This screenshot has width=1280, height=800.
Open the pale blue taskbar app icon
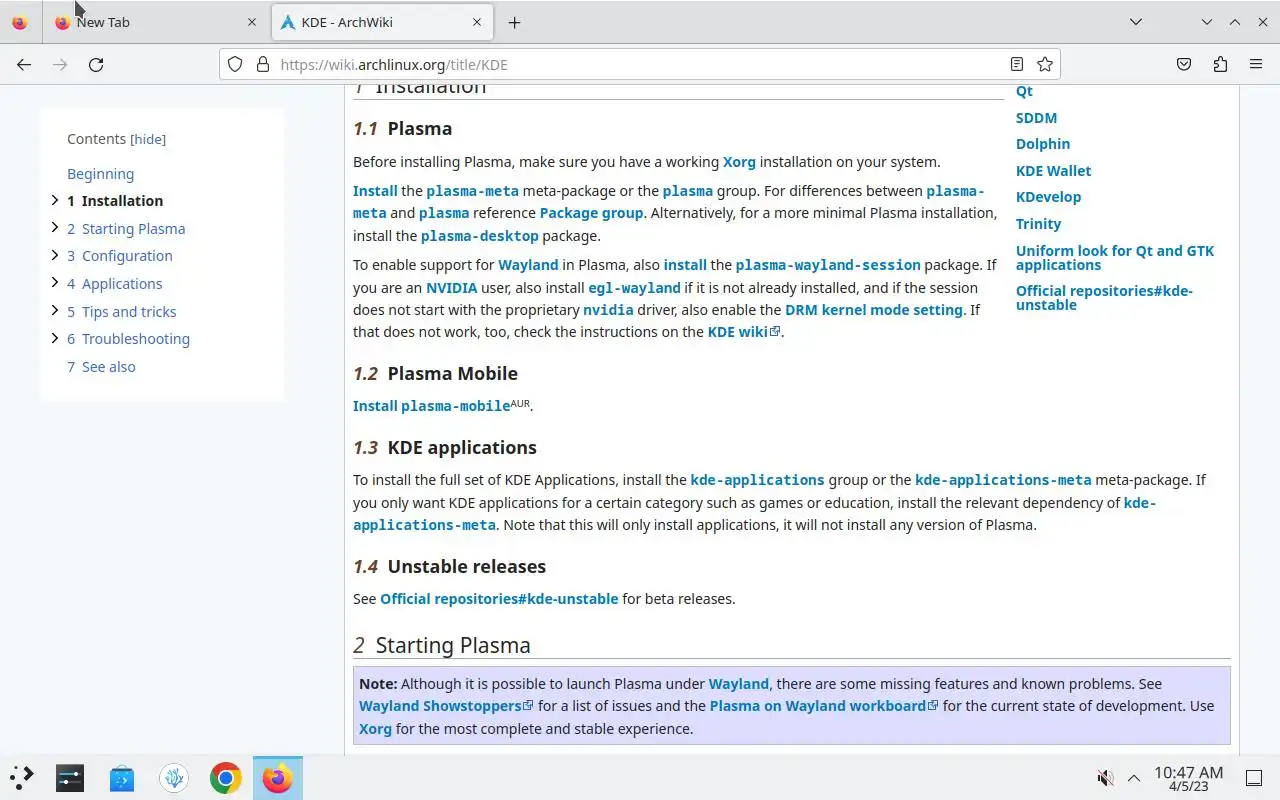[x=174, y=777]
